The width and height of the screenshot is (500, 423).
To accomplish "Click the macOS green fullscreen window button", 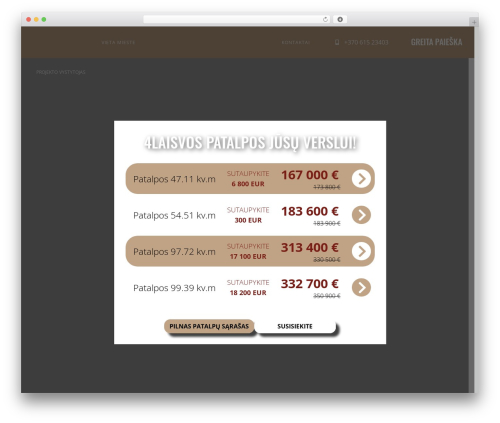I will [44, 19].
